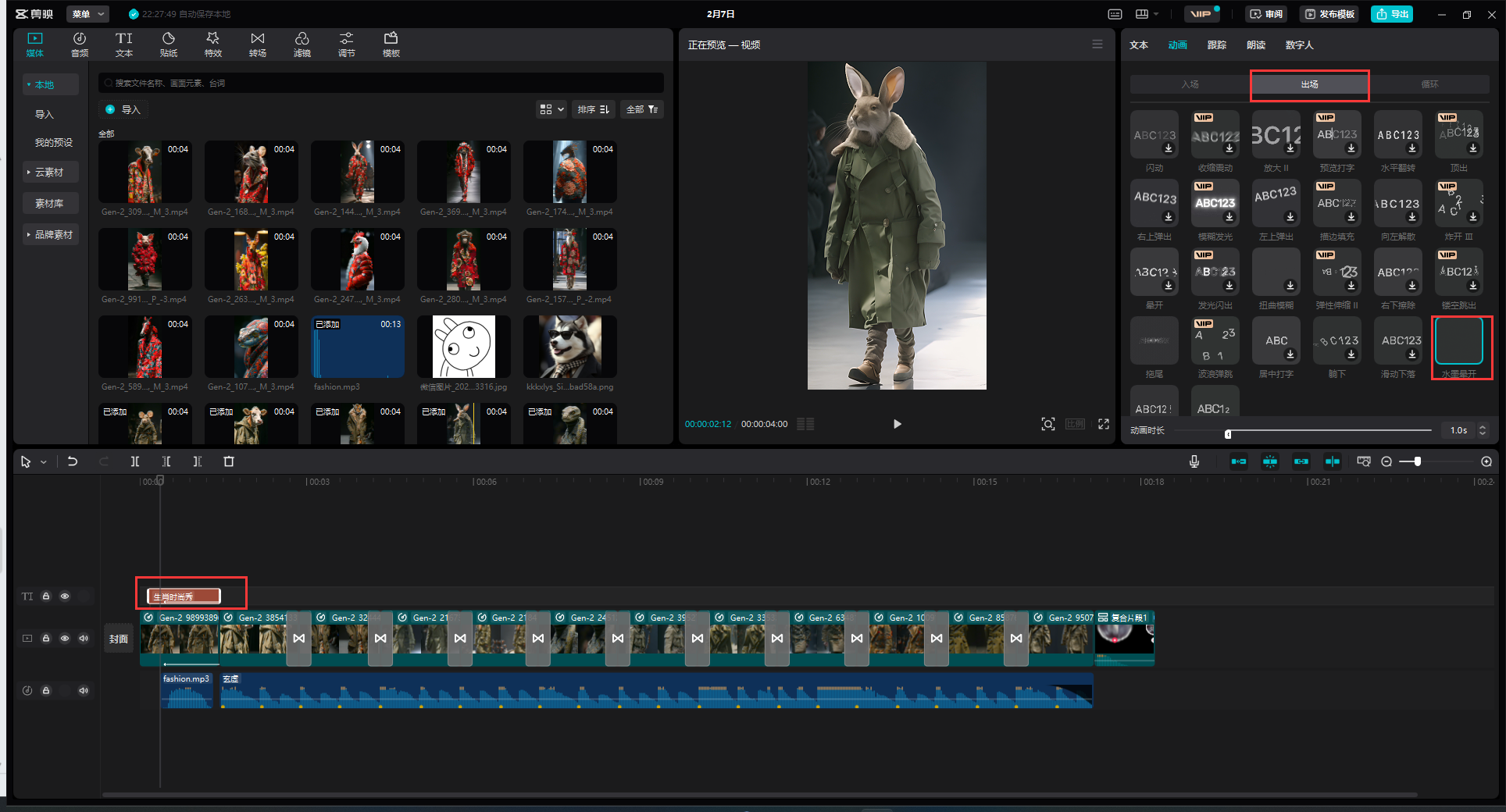1506x812 pixels.
Task: Mute the main video track
Action: 84,639
